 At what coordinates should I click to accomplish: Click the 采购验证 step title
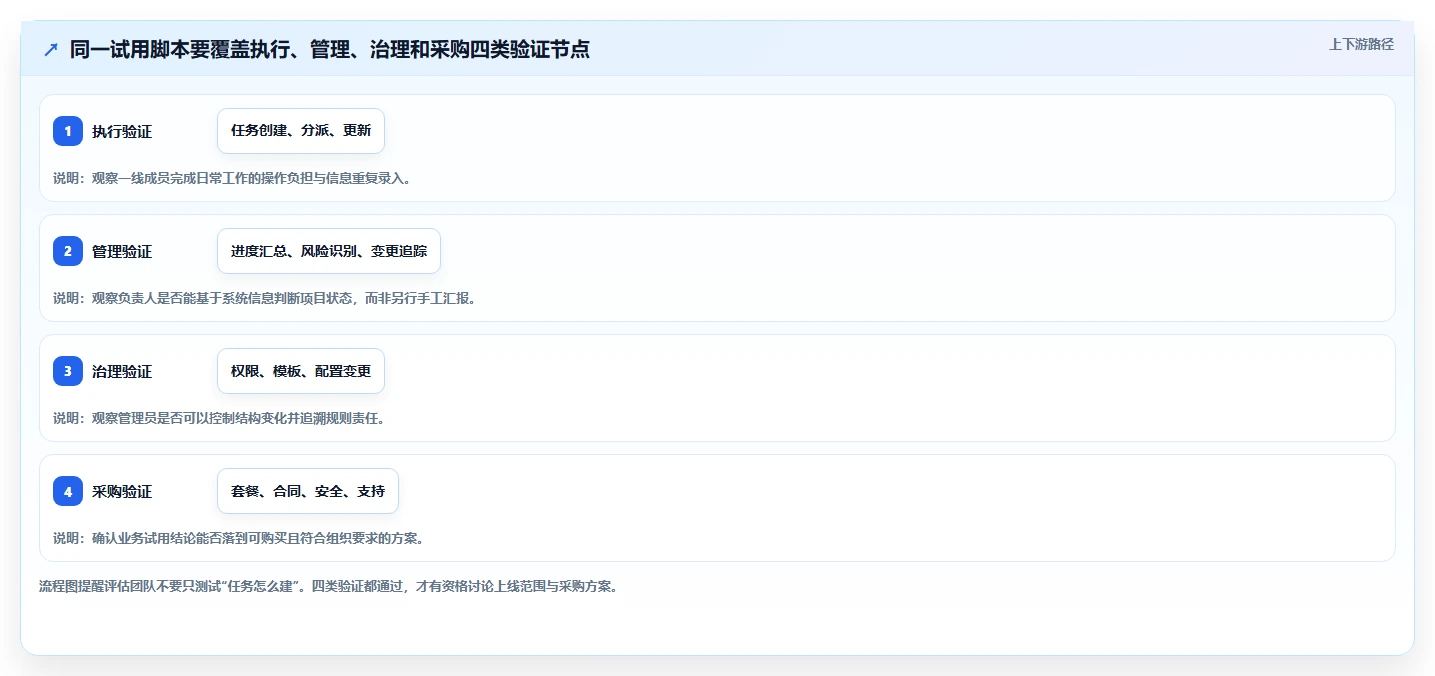(x=122, y=491)
